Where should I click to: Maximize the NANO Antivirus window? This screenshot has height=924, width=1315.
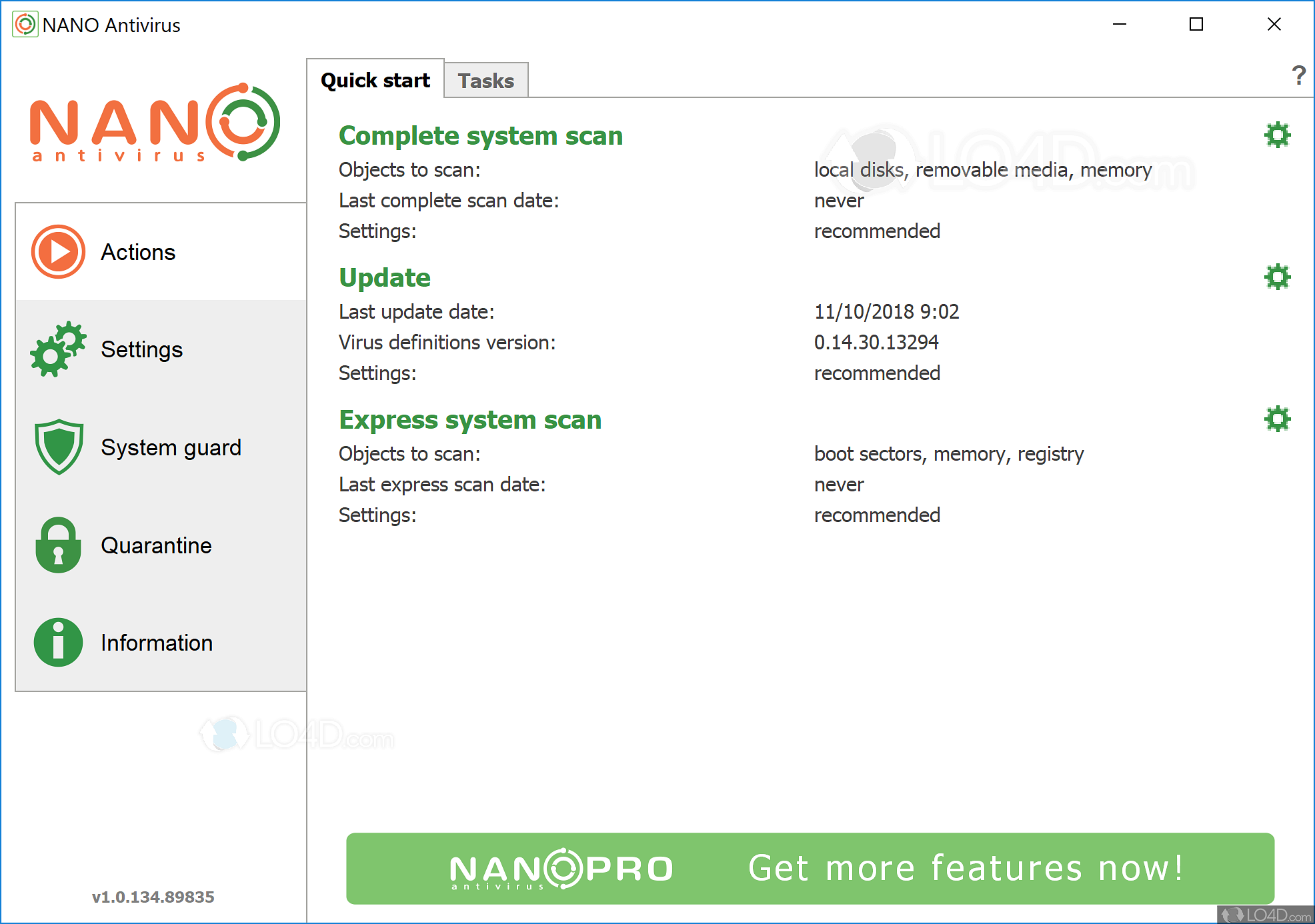(1196, 25)
